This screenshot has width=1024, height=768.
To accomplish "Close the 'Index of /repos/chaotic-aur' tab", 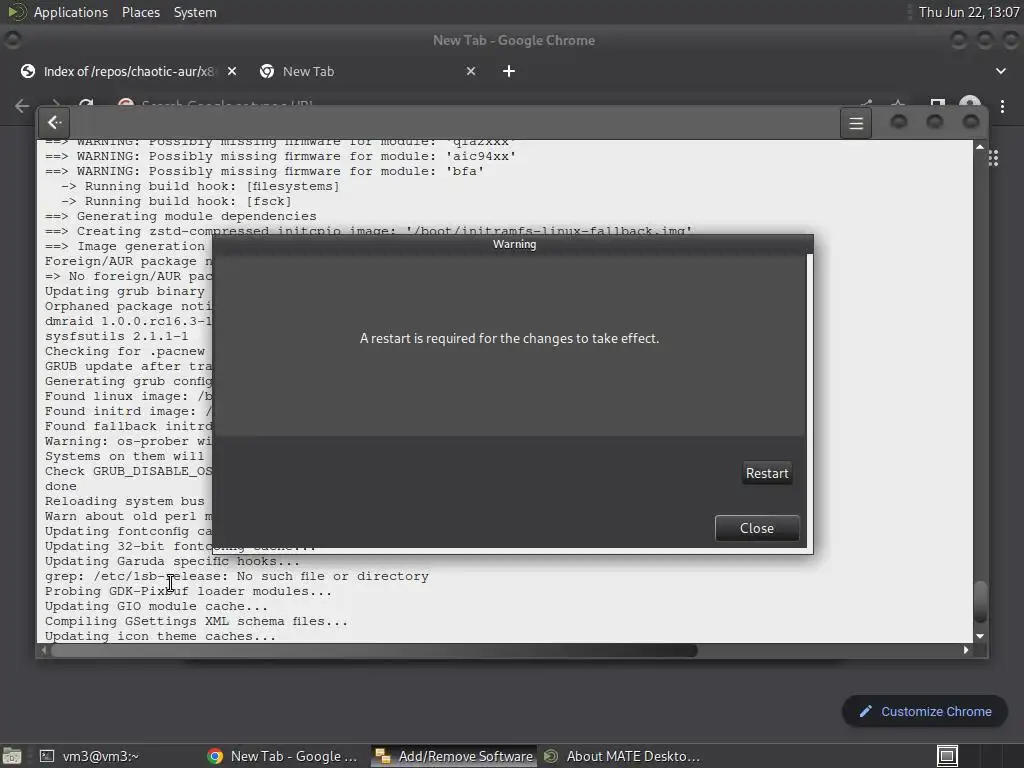I will tap(232, 71).
